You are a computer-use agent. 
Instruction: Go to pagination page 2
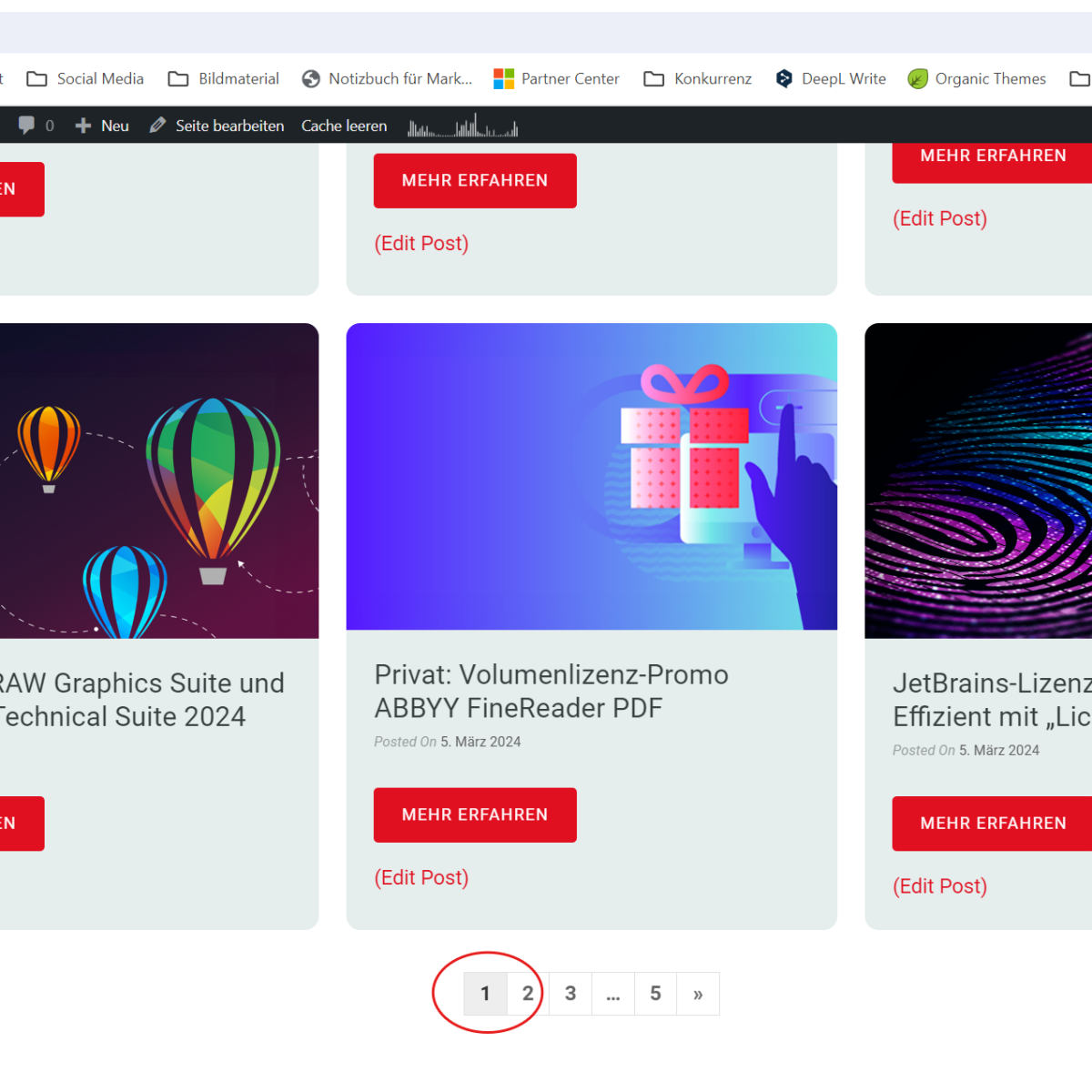(x=528, y=994)
